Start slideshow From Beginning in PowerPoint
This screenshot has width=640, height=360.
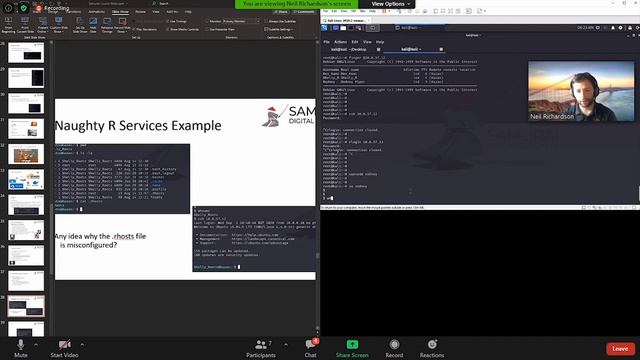[8, 24]
